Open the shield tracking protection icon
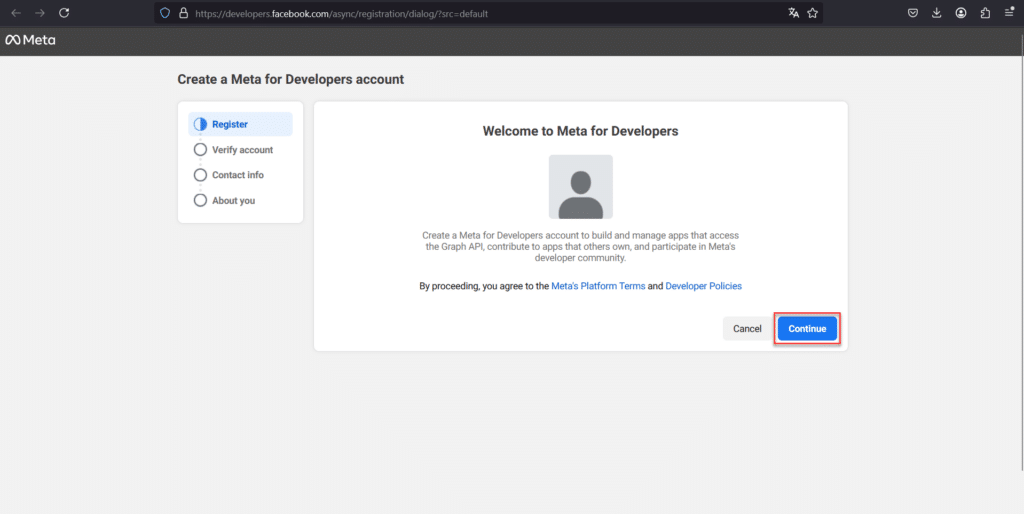Viewport: 1024px width, 514px height. (165, 13)
